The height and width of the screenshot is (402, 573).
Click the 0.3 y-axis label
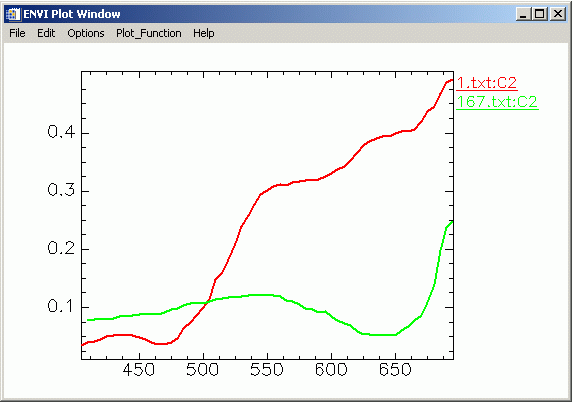click(x=61, y=190)
